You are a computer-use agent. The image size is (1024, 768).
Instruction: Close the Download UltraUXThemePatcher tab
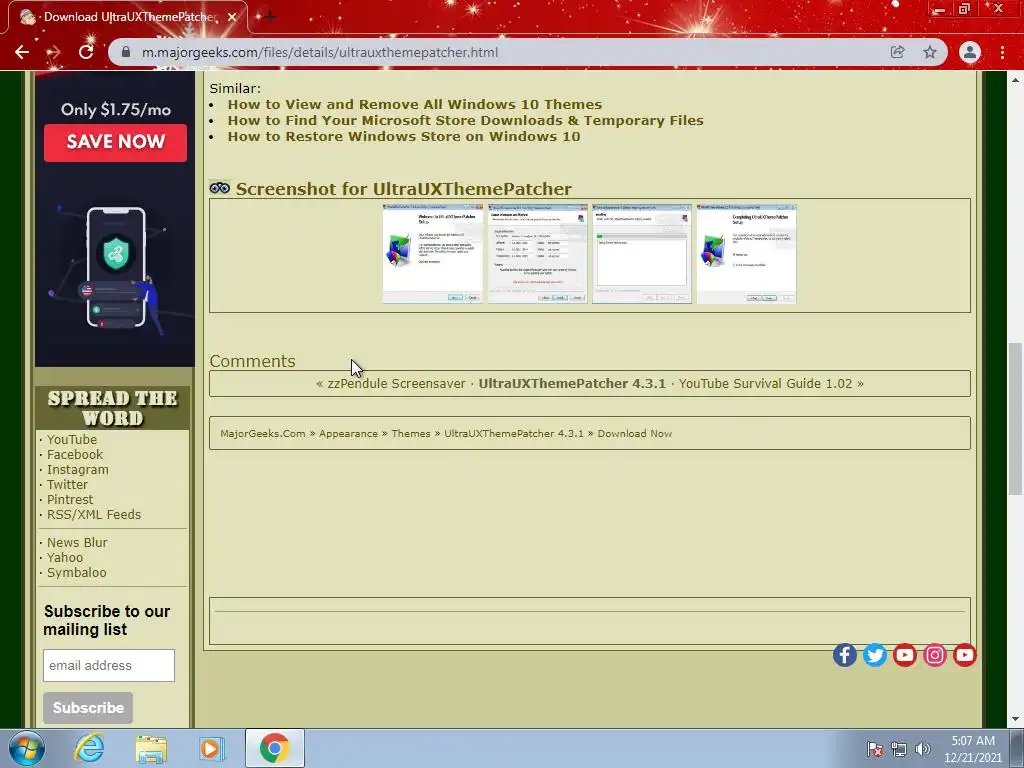(x=232, y=17)
